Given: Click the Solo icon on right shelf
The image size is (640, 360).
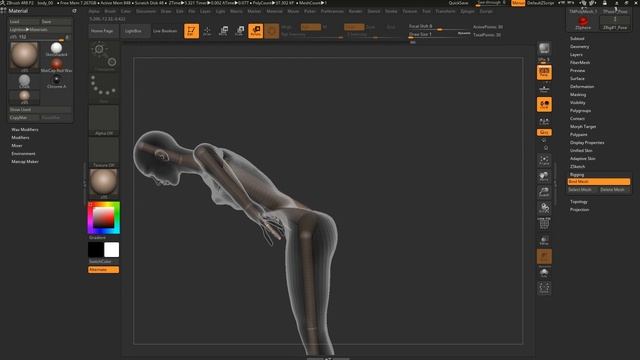Looking at the screenshot, I should click(x=544, y=273).
